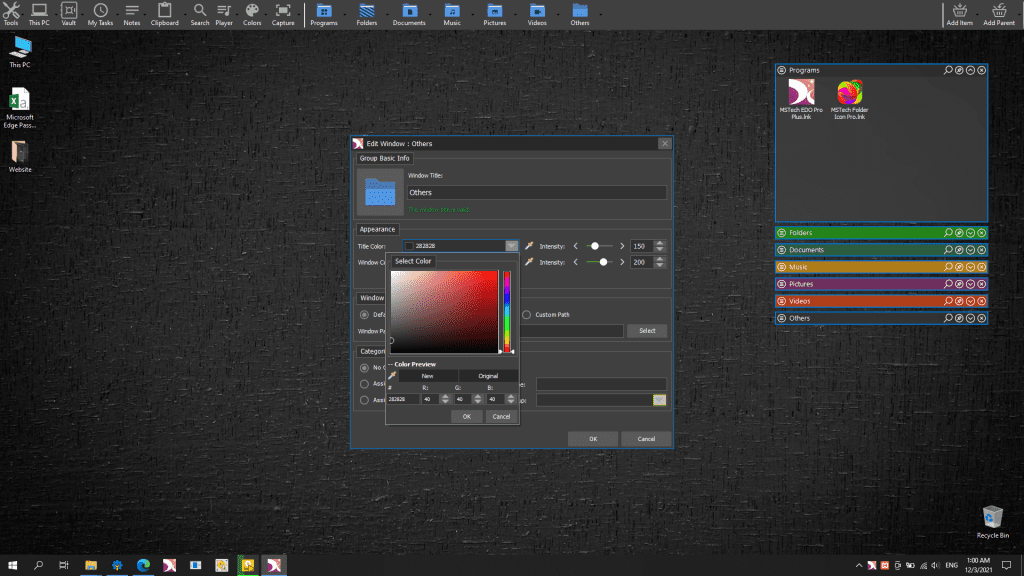This screenshot has height=576, width=1024.
Task: Click the search icon on Folders group
Action: tap(948, 233)
